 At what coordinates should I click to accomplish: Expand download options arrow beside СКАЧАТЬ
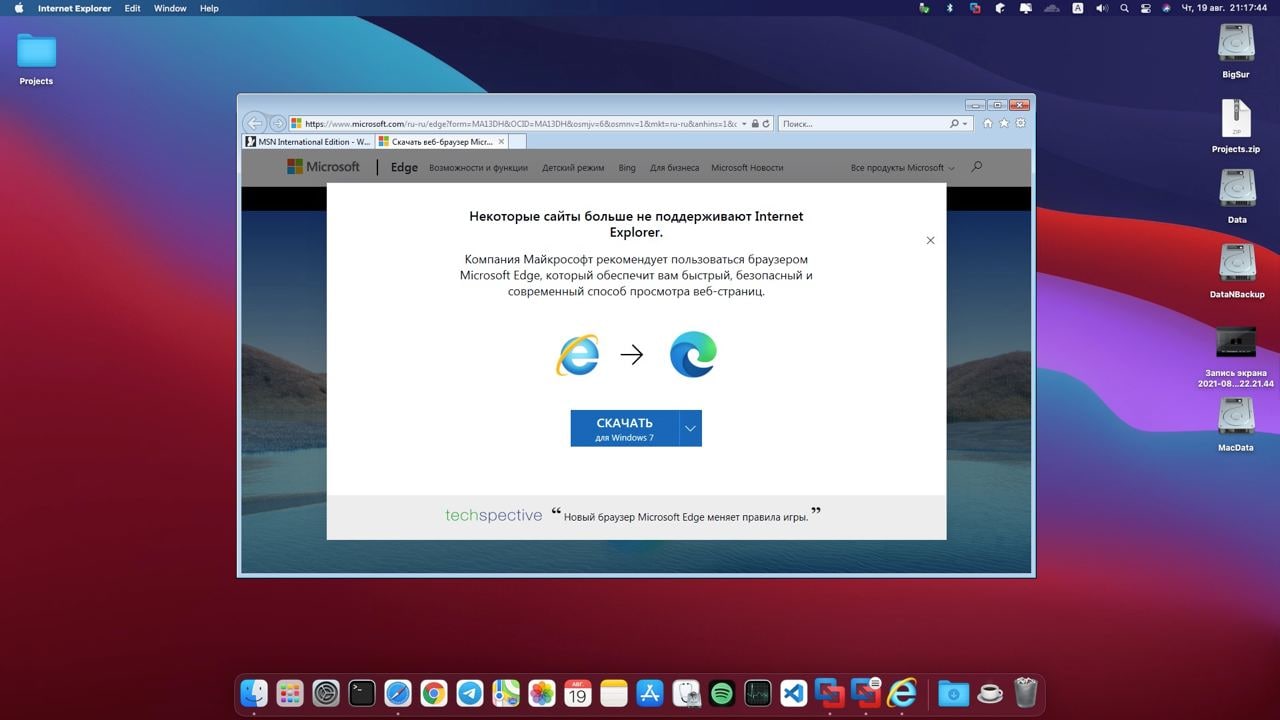[690, 428]
